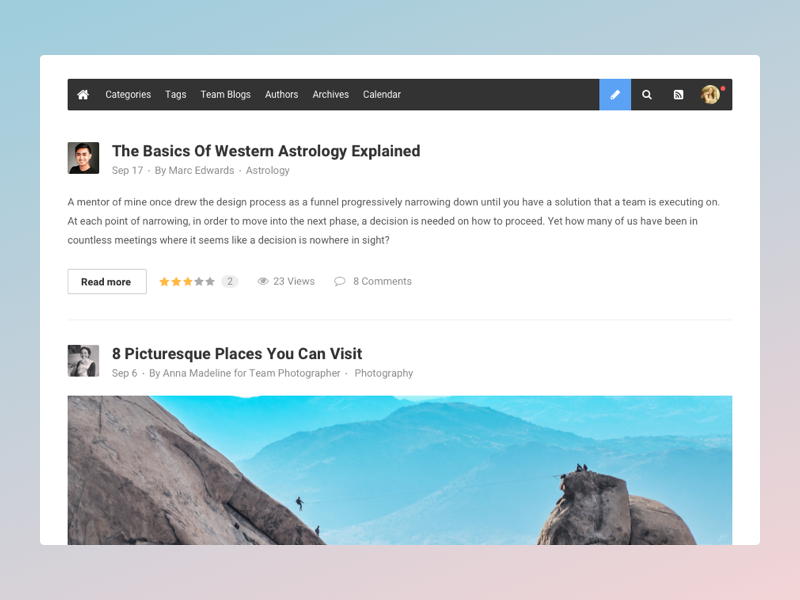This screenshot has height=600, width=800.
Task: Open the Authors page
Action: click(281, 94)
